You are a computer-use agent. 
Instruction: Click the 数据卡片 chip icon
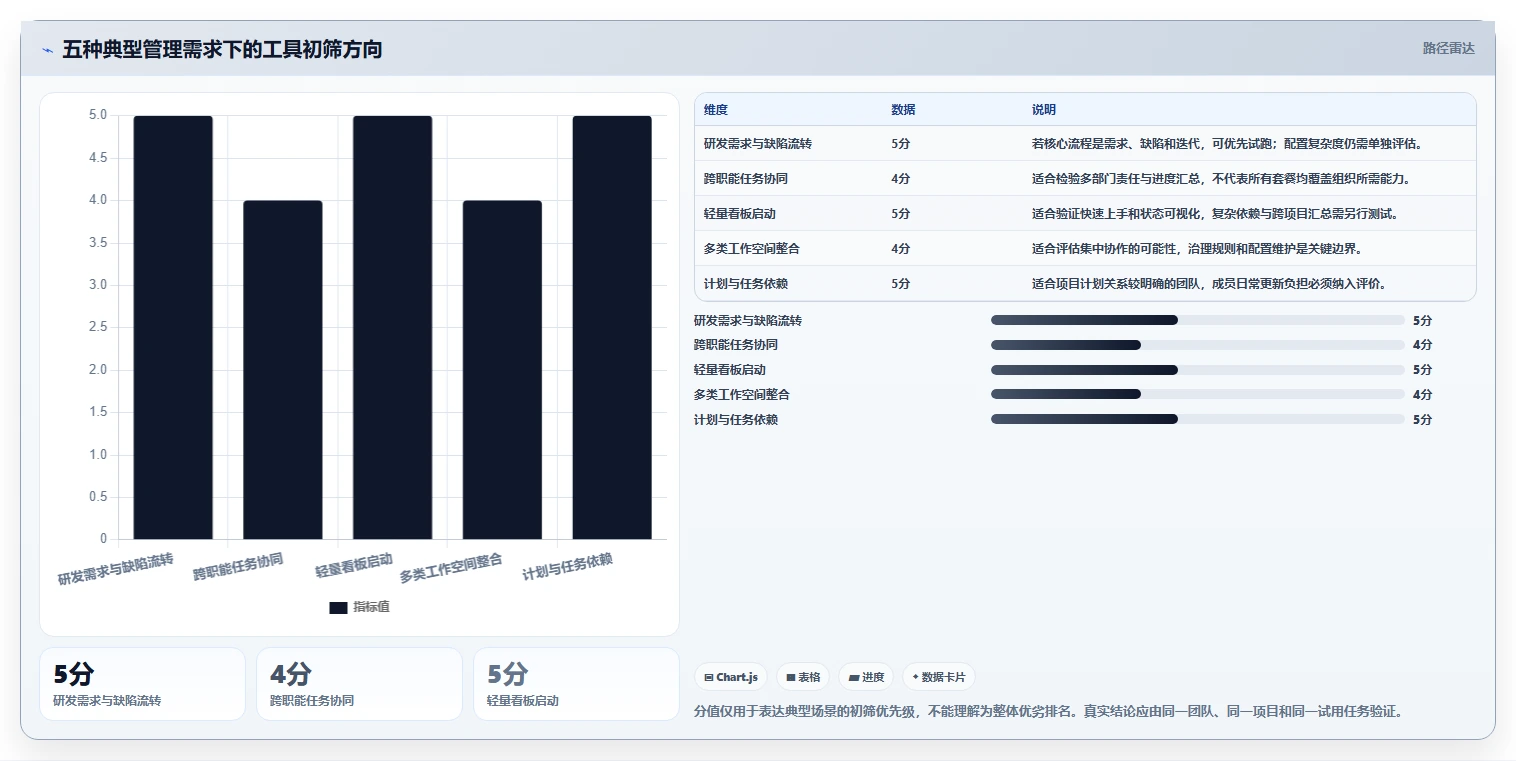point(916,677)
